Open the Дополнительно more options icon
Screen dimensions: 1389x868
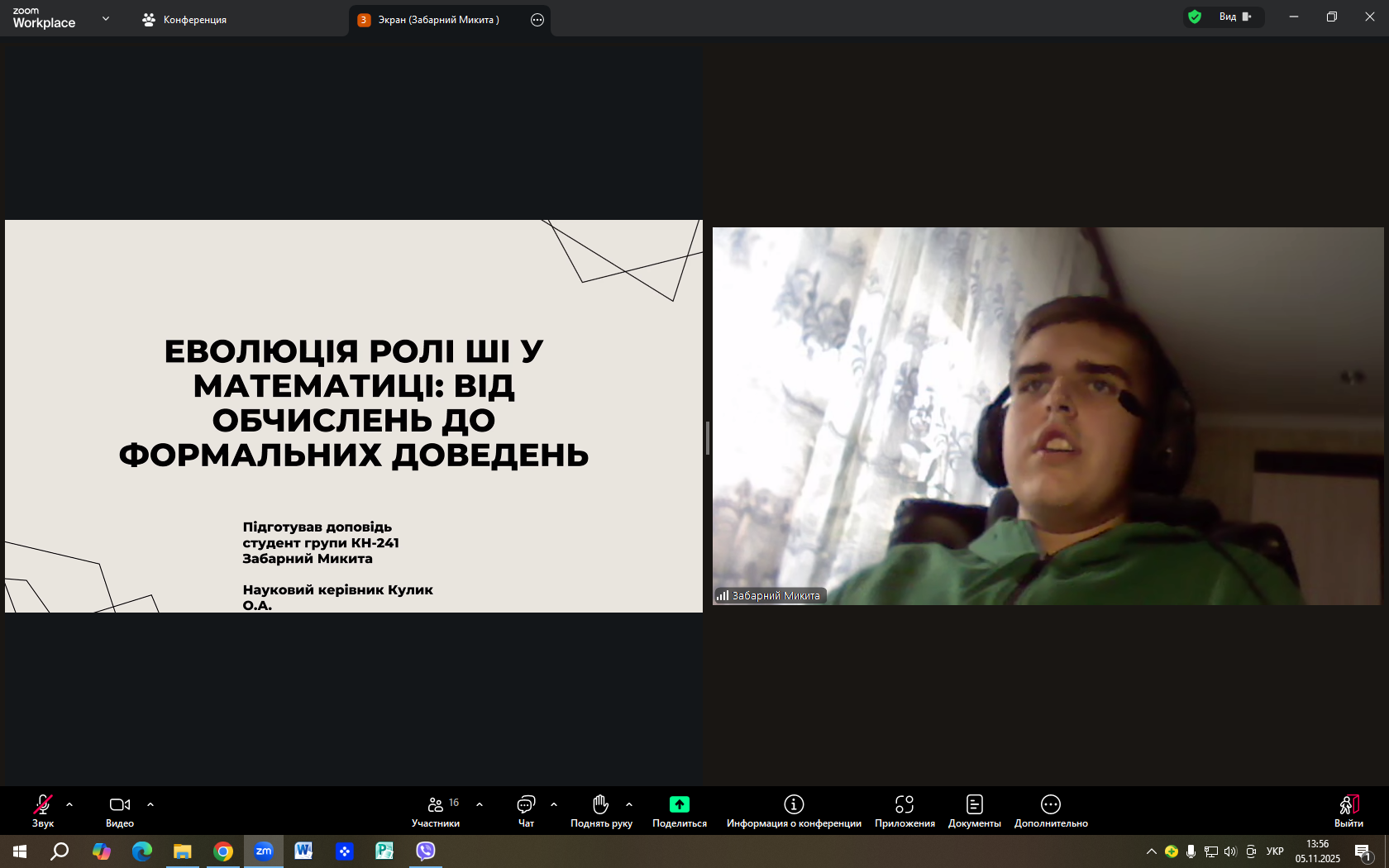1050,804
